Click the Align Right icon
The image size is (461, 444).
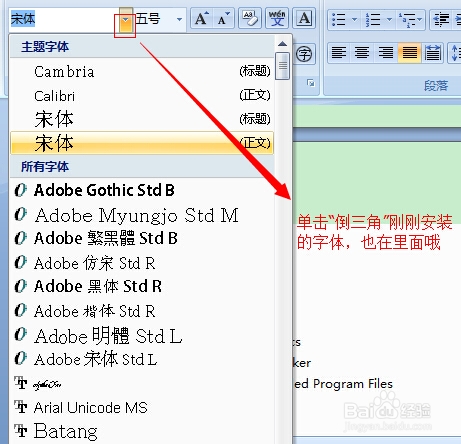(386, 53)
